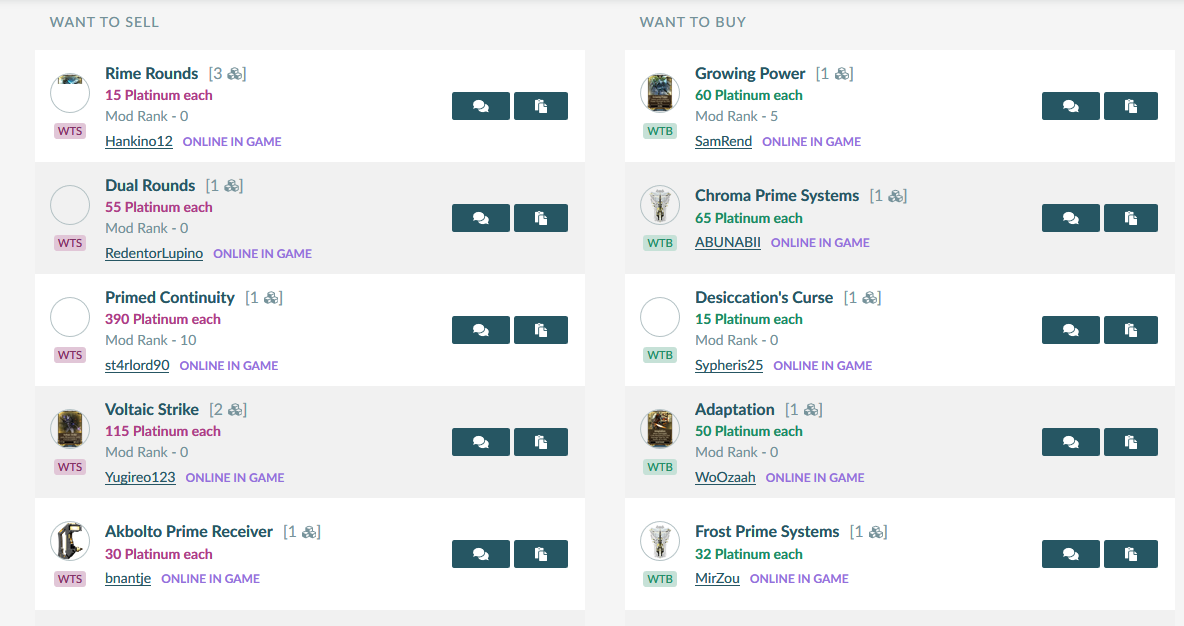View RedentorLupino user profile
The image size is (1184, 626).
coord(154,253)
